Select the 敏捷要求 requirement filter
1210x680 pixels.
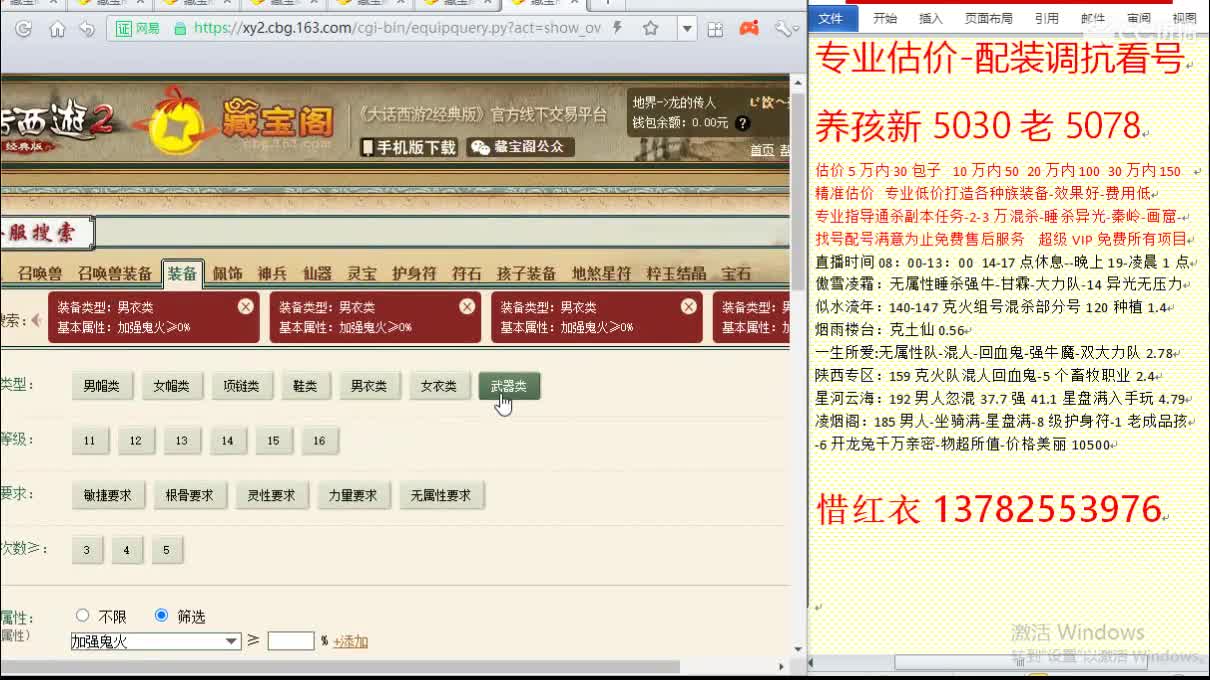coord(108,495)
